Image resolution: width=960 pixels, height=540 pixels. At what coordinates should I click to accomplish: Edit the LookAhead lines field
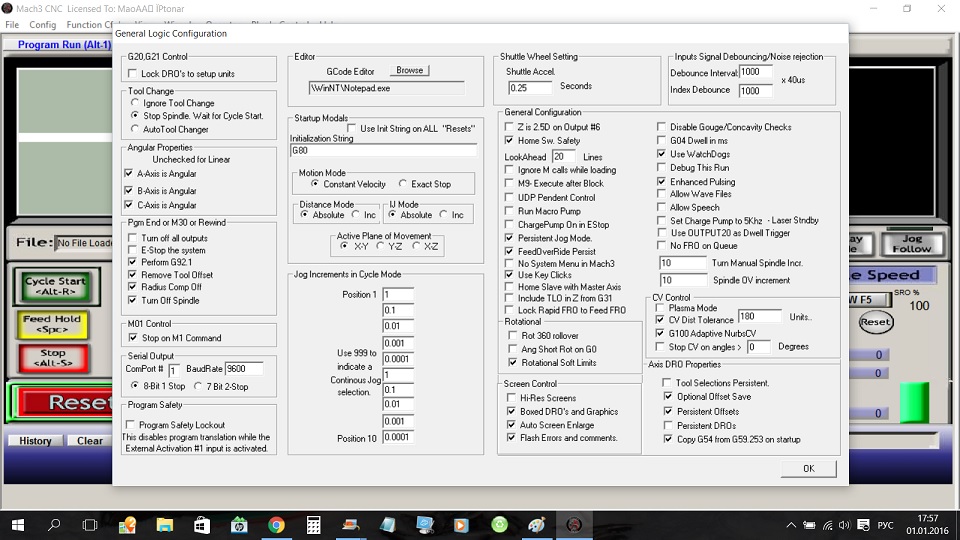(563, 157)
